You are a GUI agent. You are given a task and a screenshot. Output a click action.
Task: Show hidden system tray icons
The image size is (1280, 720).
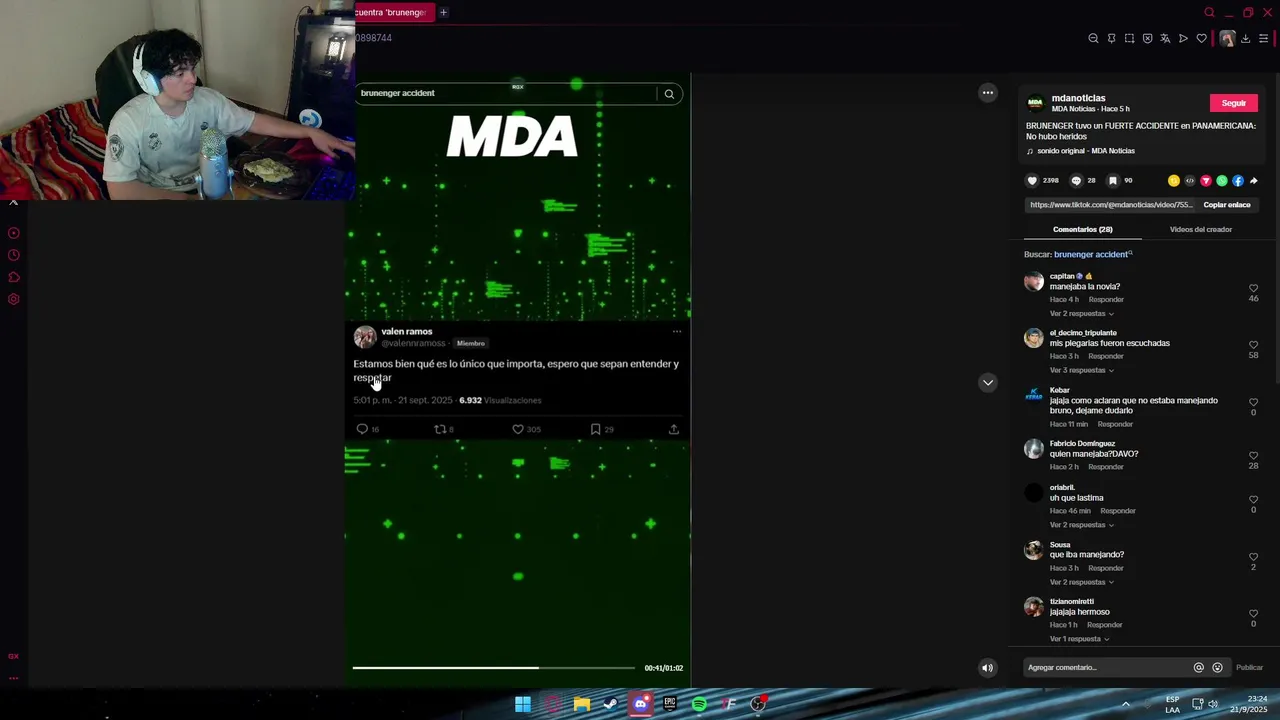click(1125, 704)
